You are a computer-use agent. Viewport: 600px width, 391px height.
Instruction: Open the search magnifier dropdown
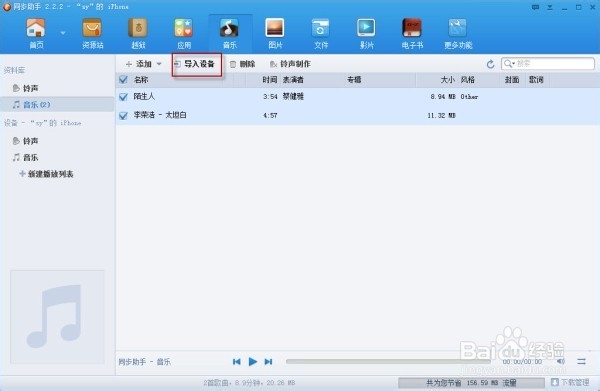point(509,64)
